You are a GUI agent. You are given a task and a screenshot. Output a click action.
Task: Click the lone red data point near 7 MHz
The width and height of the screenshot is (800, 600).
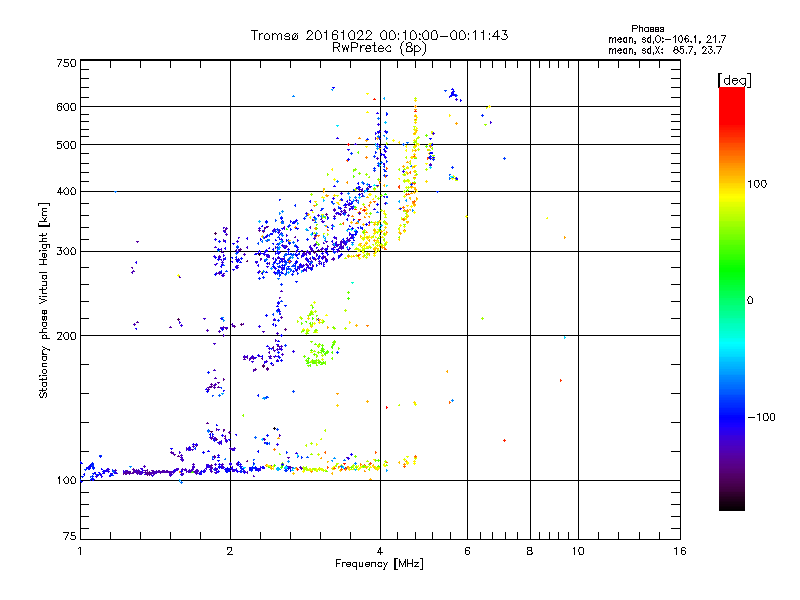pyautogui.click(x=504, y=440)
